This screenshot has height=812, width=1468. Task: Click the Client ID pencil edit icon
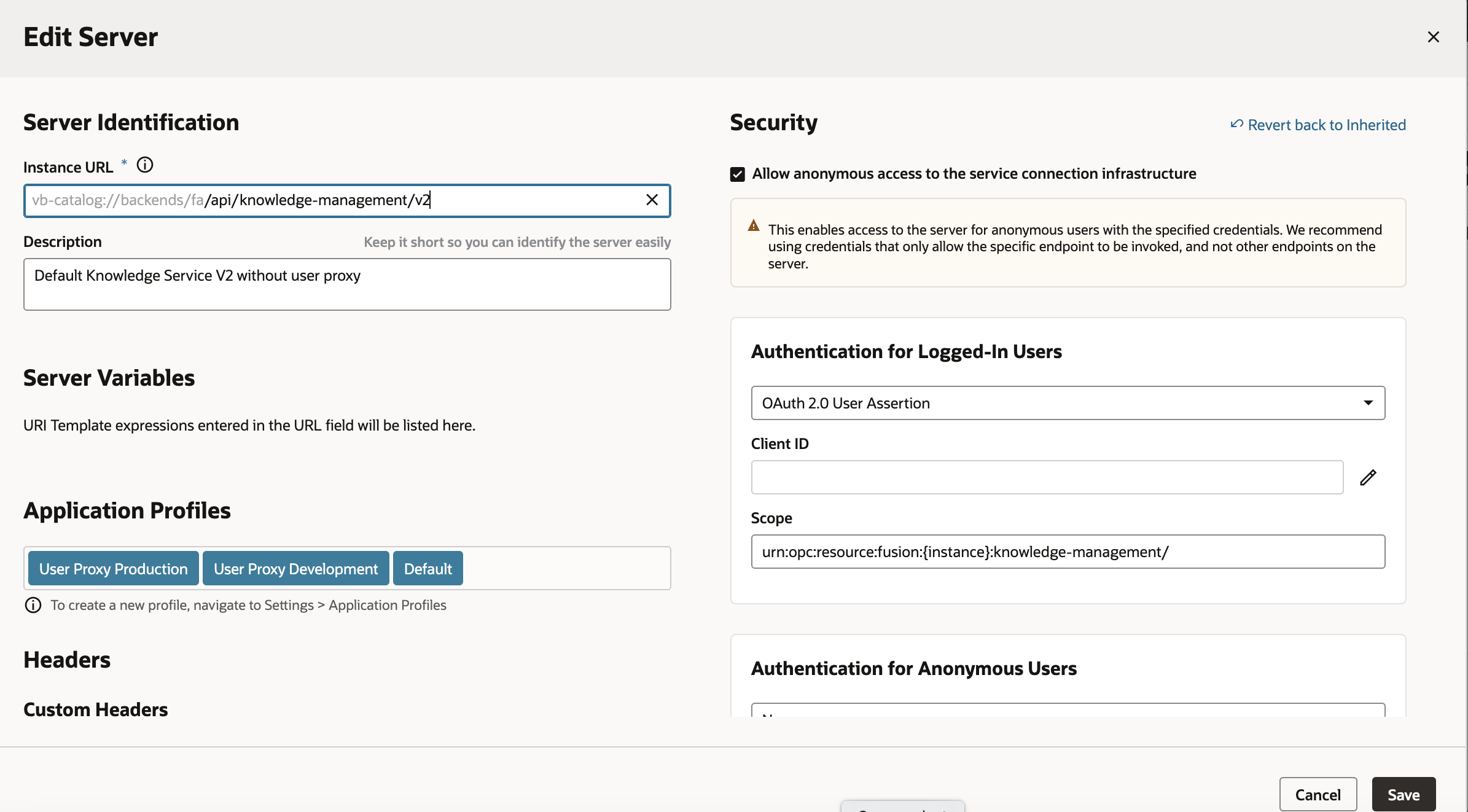(x=1368, y=477)
